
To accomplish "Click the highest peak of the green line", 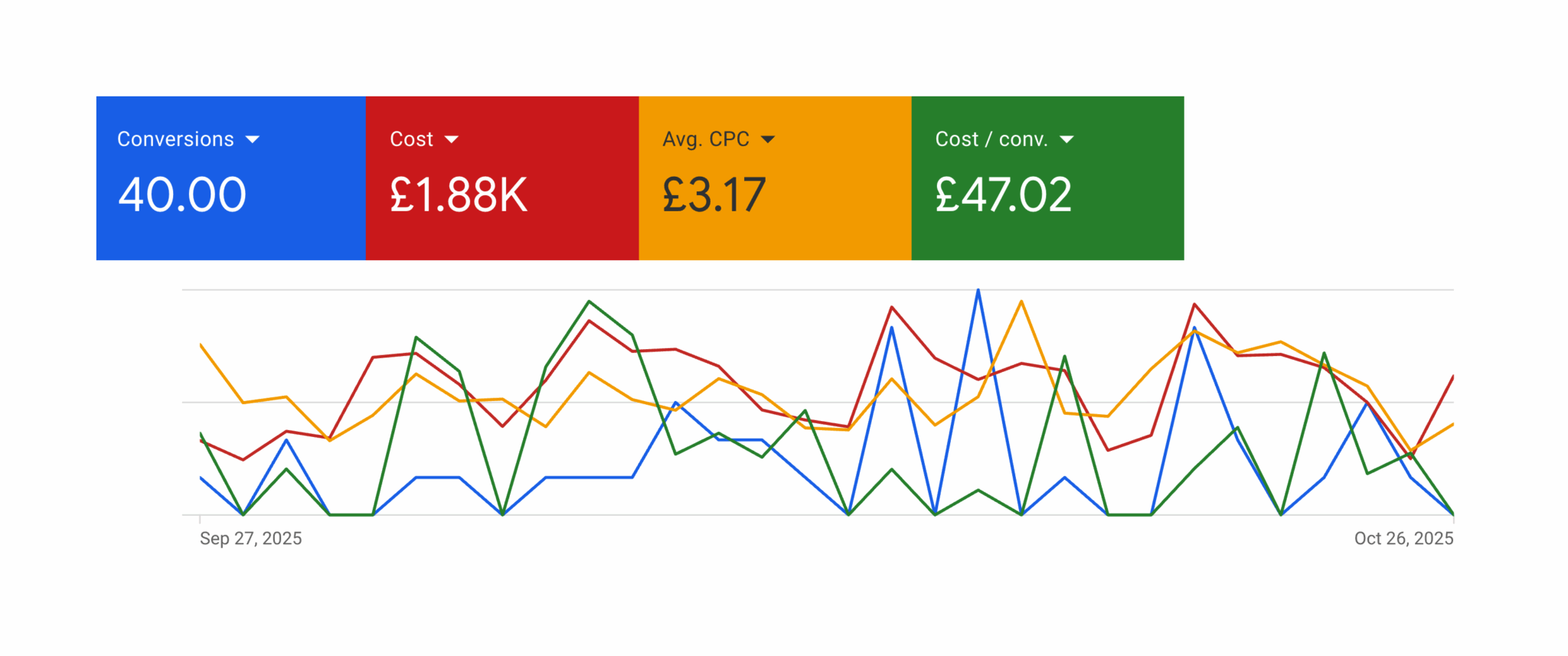I will click(x=589, y=302).
